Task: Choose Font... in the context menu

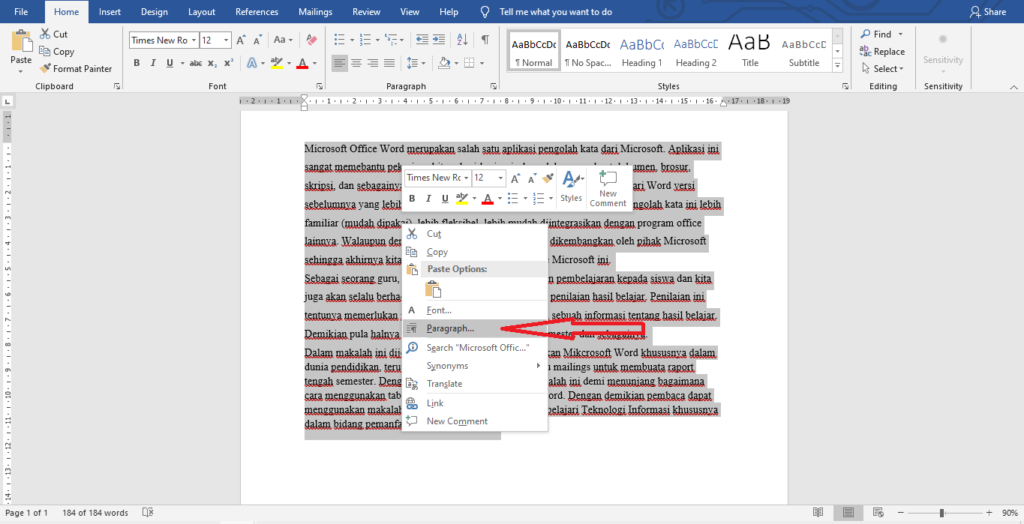Action: click(x=475, y=310)
